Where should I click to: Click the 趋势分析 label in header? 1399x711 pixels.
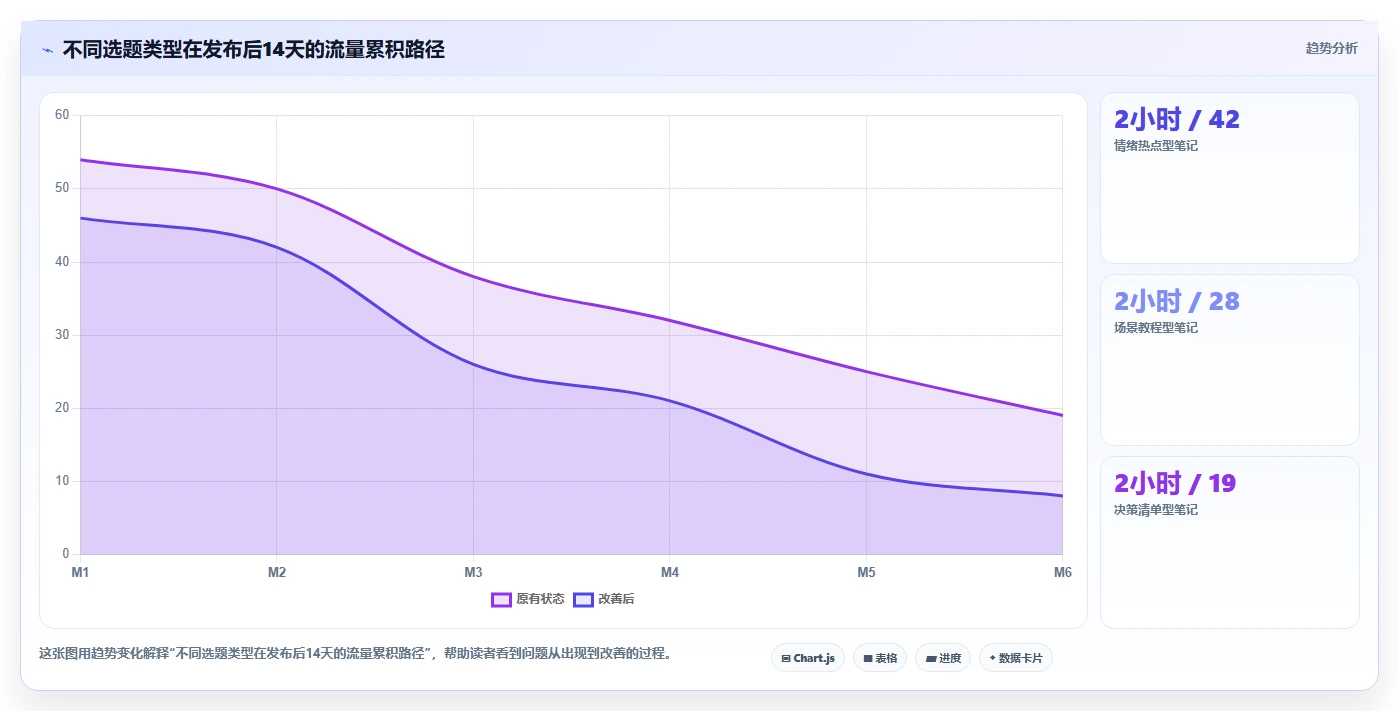point(1331,48)
